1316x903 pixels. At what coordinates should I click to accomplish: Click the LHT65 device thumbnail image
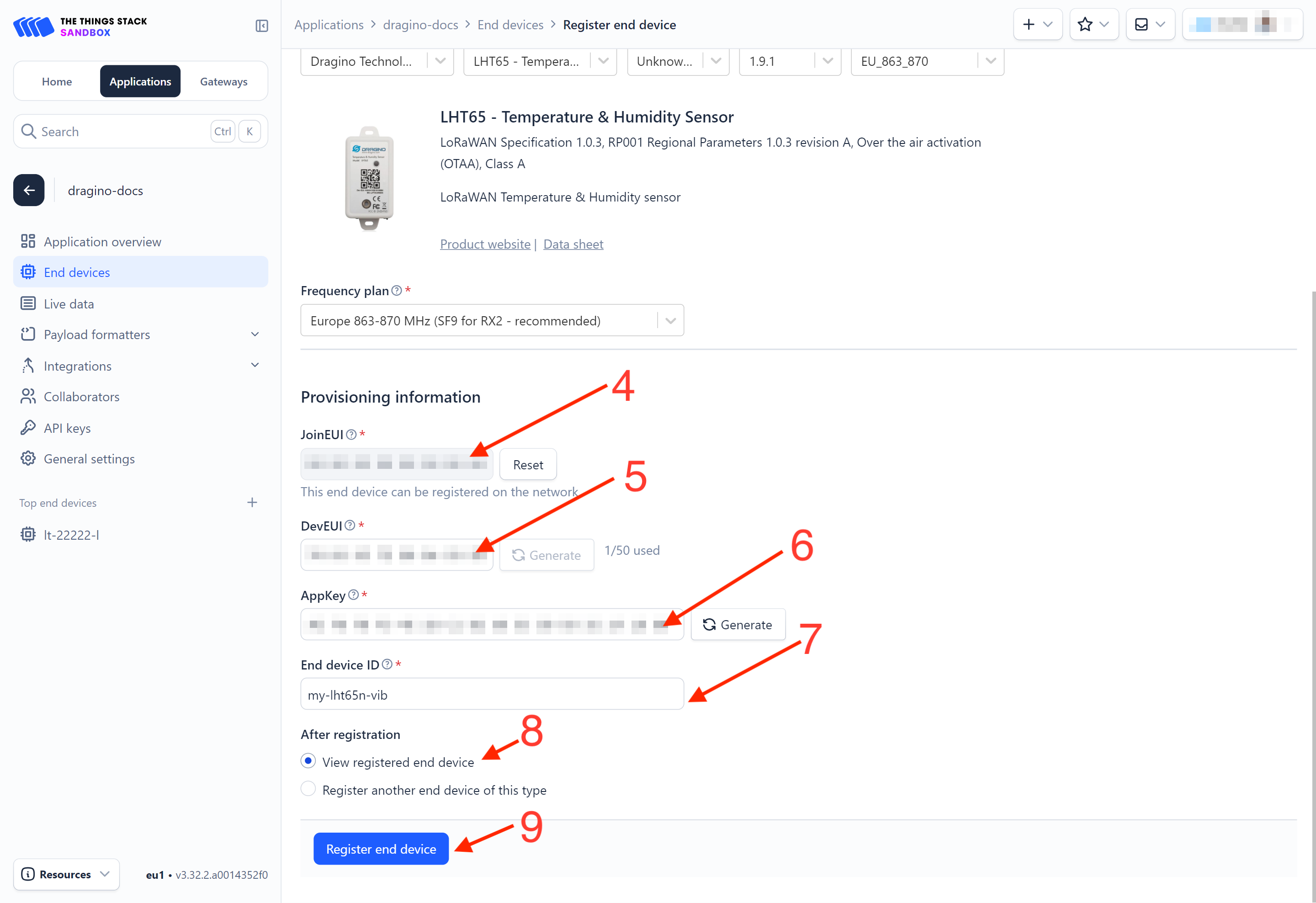[369, 178]
